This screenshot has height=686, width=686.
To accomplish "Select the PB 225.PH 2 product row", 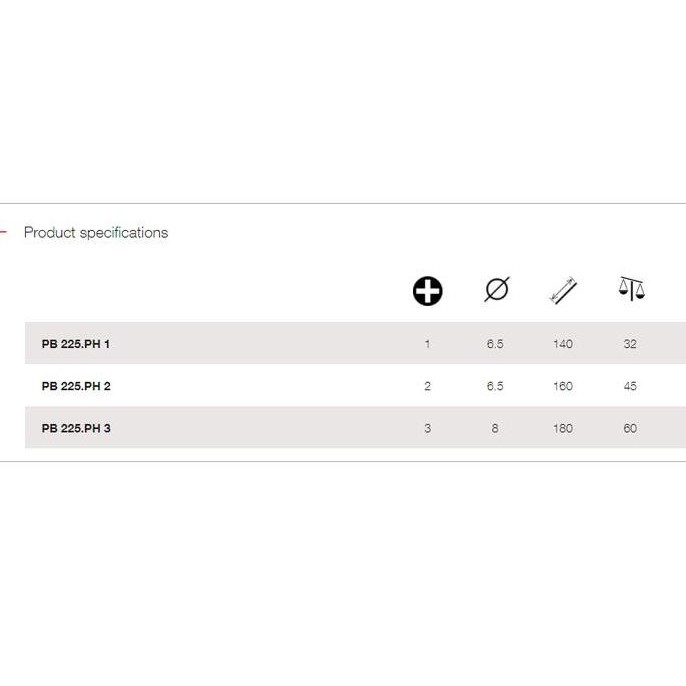I will tap(76, 386).
